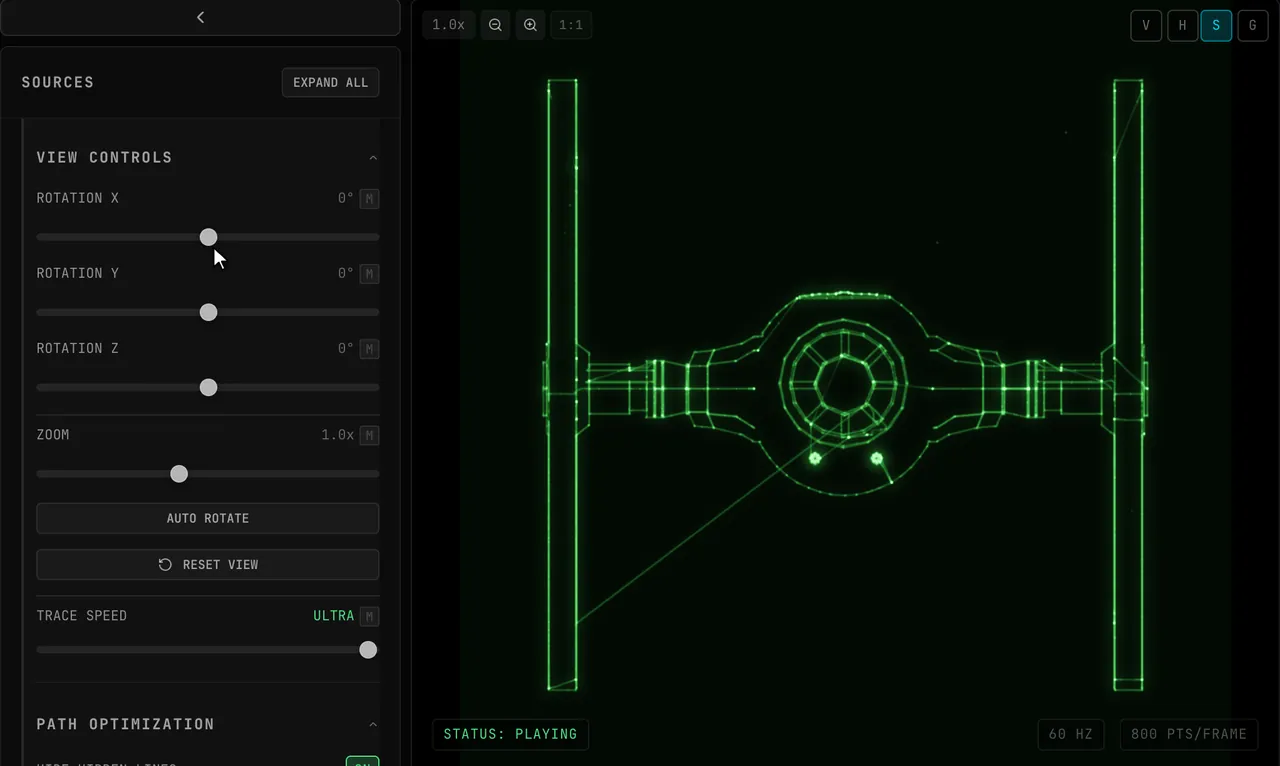Click the Sources panel heading
This screenshot has width=1280, height=766.
click(x=58, y=82)
